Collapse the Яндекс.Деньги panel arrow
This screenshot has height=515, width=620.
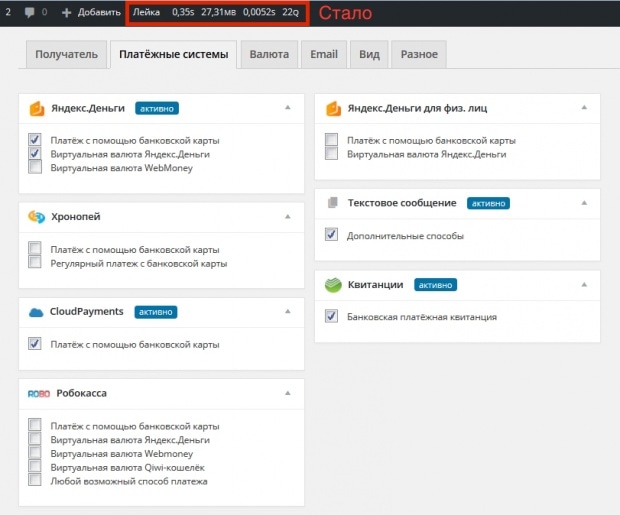tap(287, 107)
